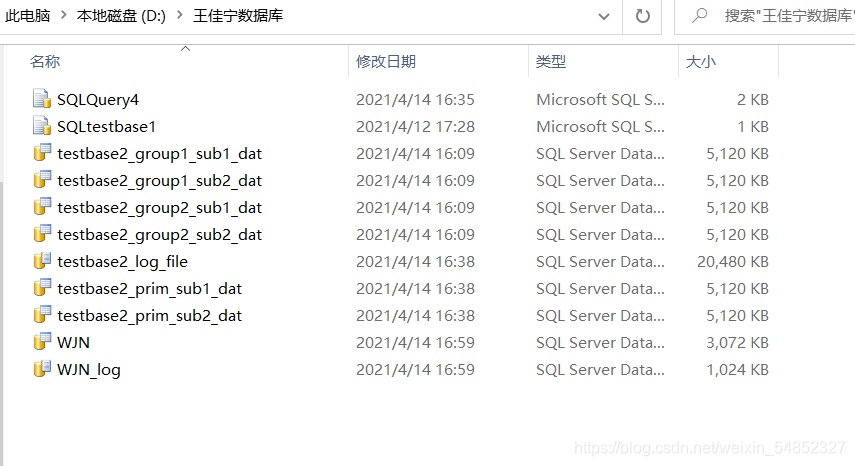Click the testbase2_group1_sub1_dat database icon
Image resolution: width=855 pixels, height=466 pixels.
click(x=42, y=153)
